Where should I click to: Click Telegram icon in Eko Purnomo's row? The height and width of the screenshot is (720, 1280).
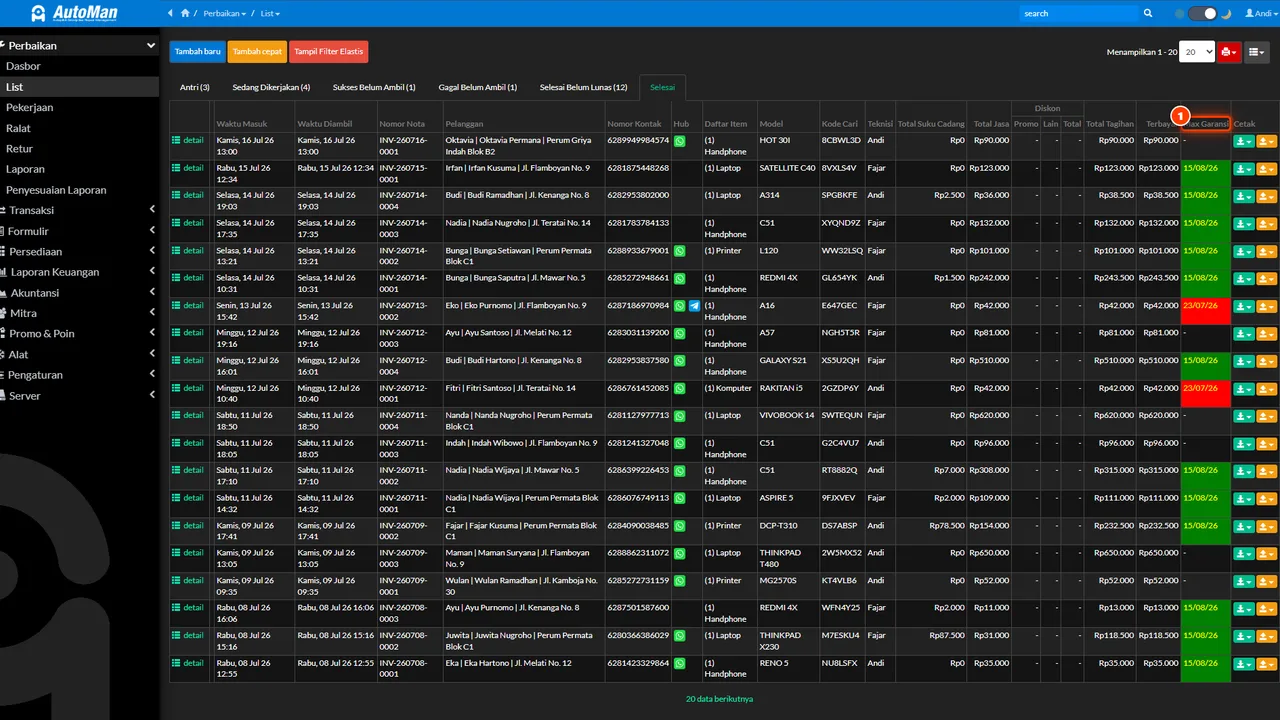tap(694, 306)
